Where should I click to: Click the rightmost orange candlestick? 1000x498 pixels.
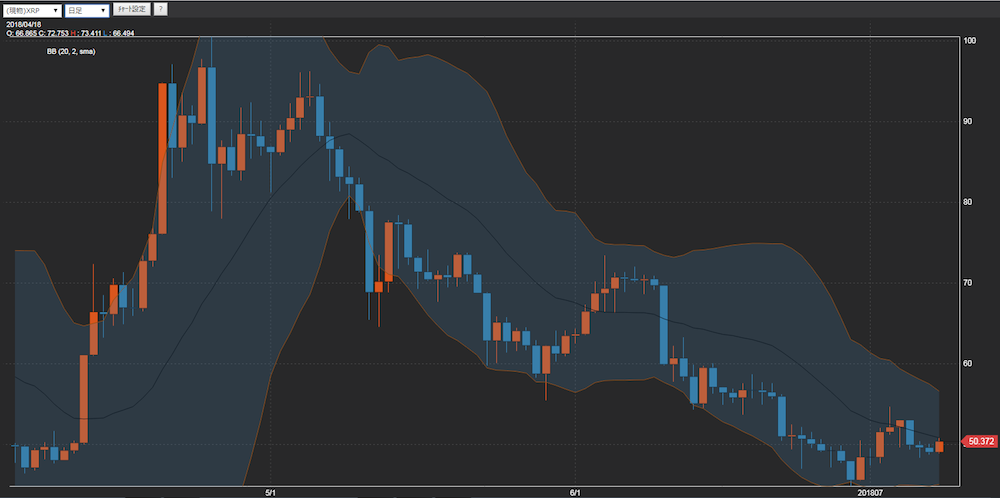point(939,446)
